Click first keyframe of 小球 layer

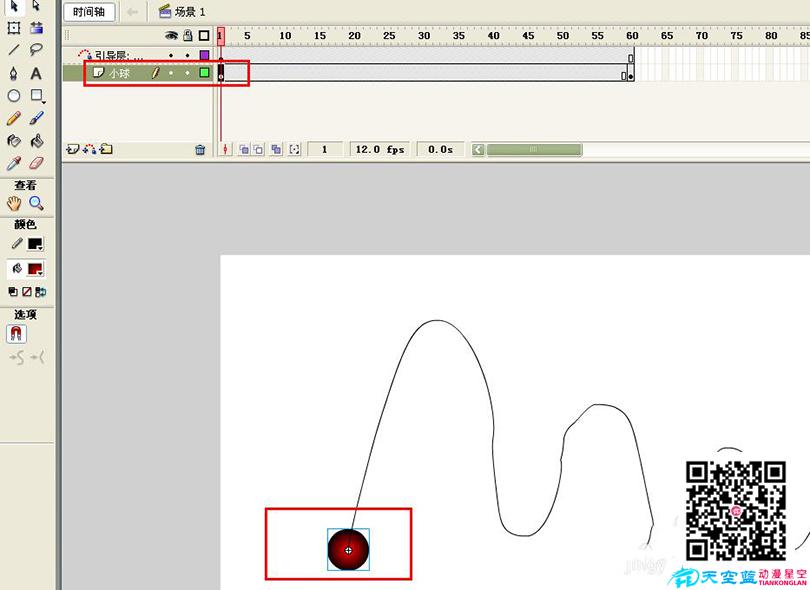[221, 73]
